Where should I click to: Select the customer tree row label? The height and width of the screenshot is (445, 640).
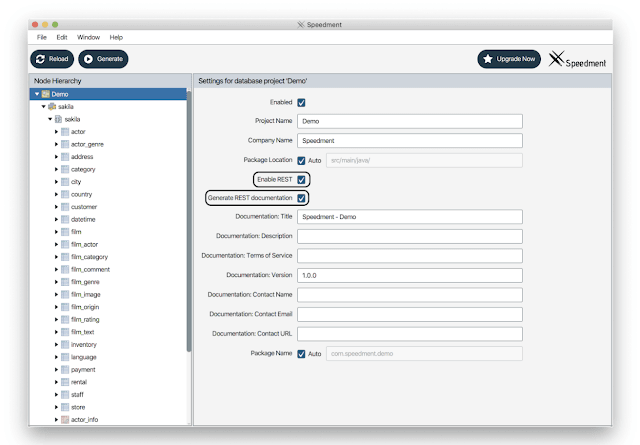point(84,207)
